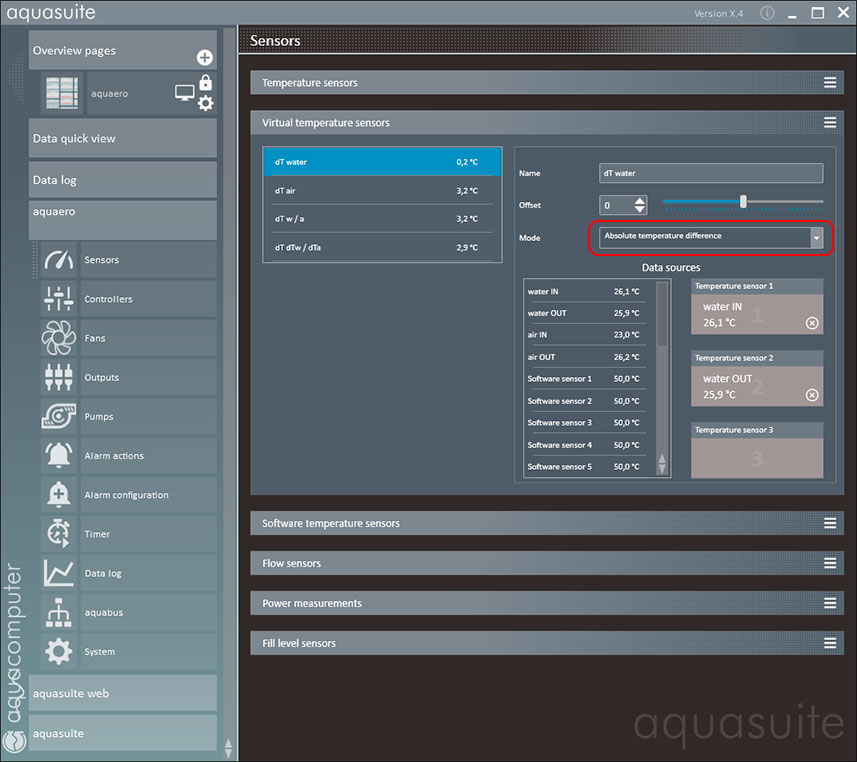Open the Data log chart icon

coord(59,573)
